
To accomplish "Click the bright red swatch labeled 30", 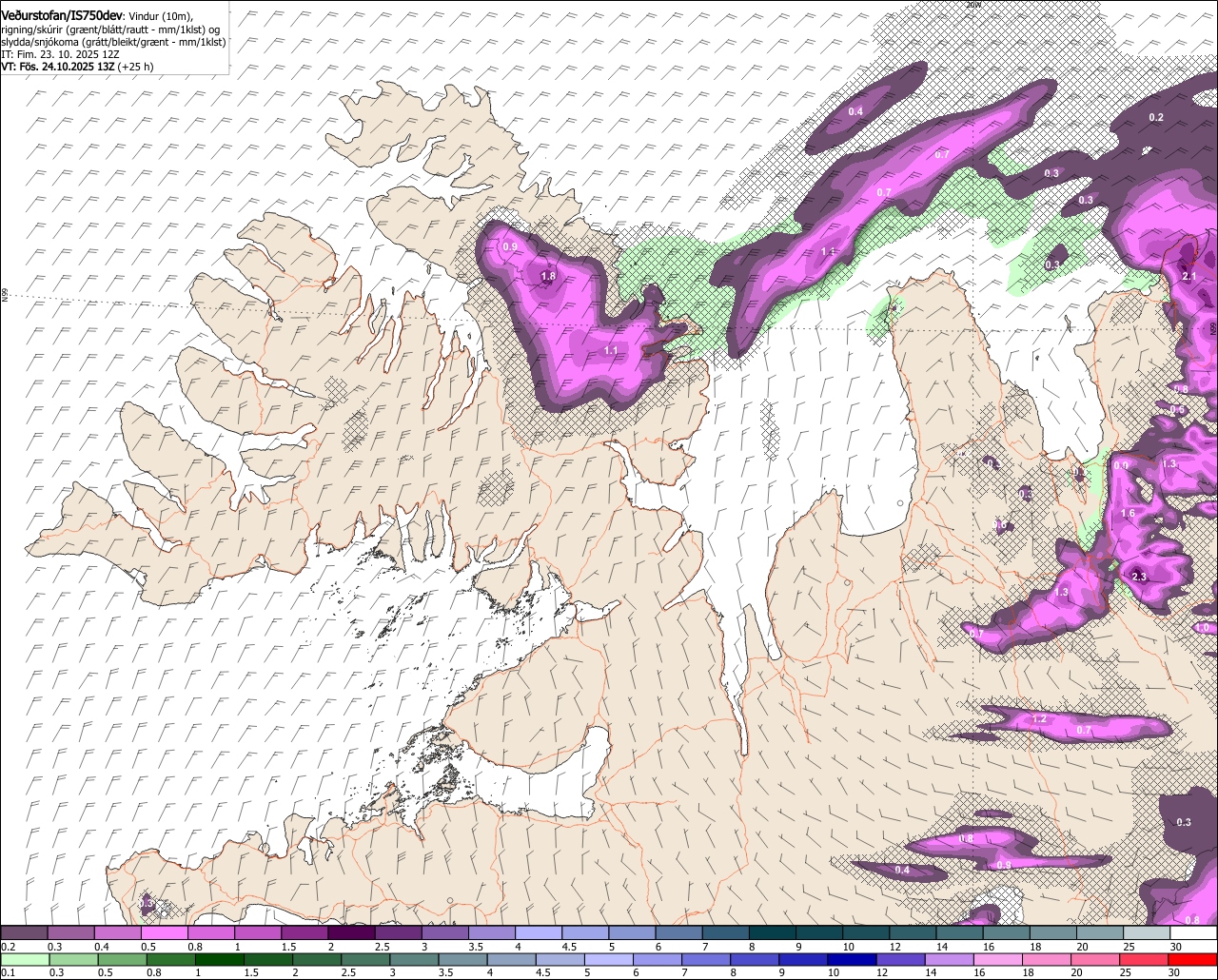I will (1193, 960).
